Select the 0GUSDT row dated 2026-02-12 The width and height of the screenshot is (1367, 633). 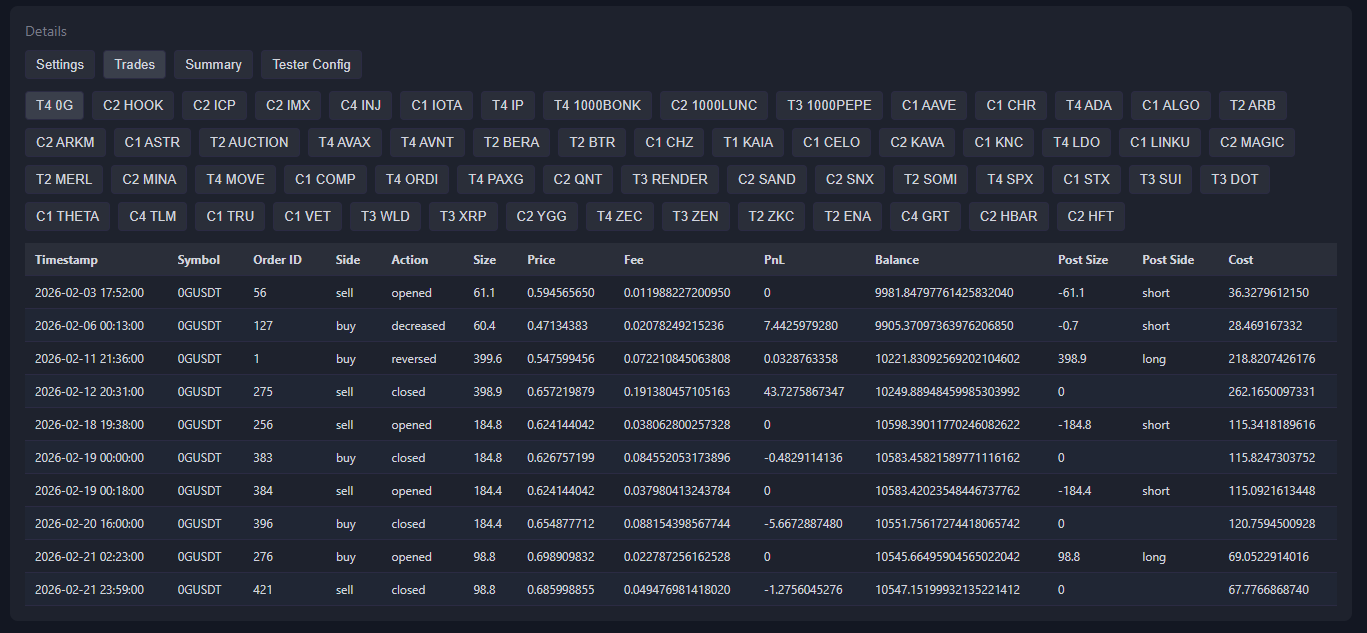pos(400,391)
